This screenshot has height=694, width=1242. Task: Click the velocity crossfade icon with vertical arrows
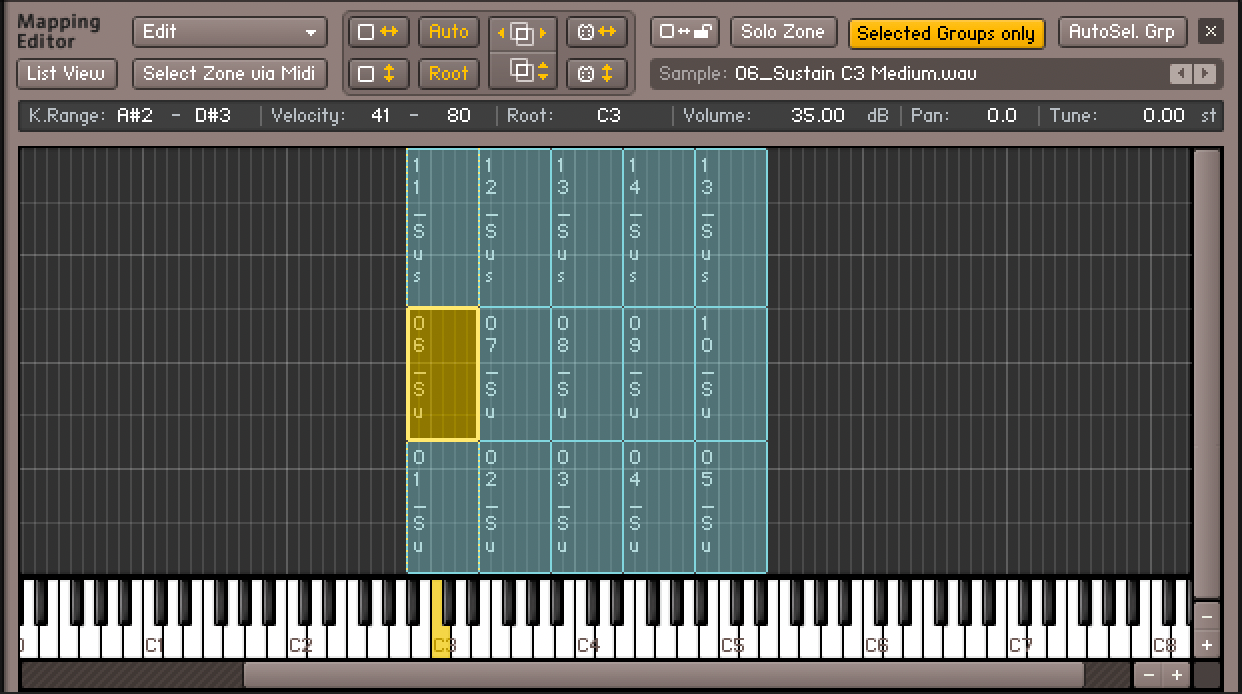click(x=596, y=74)
